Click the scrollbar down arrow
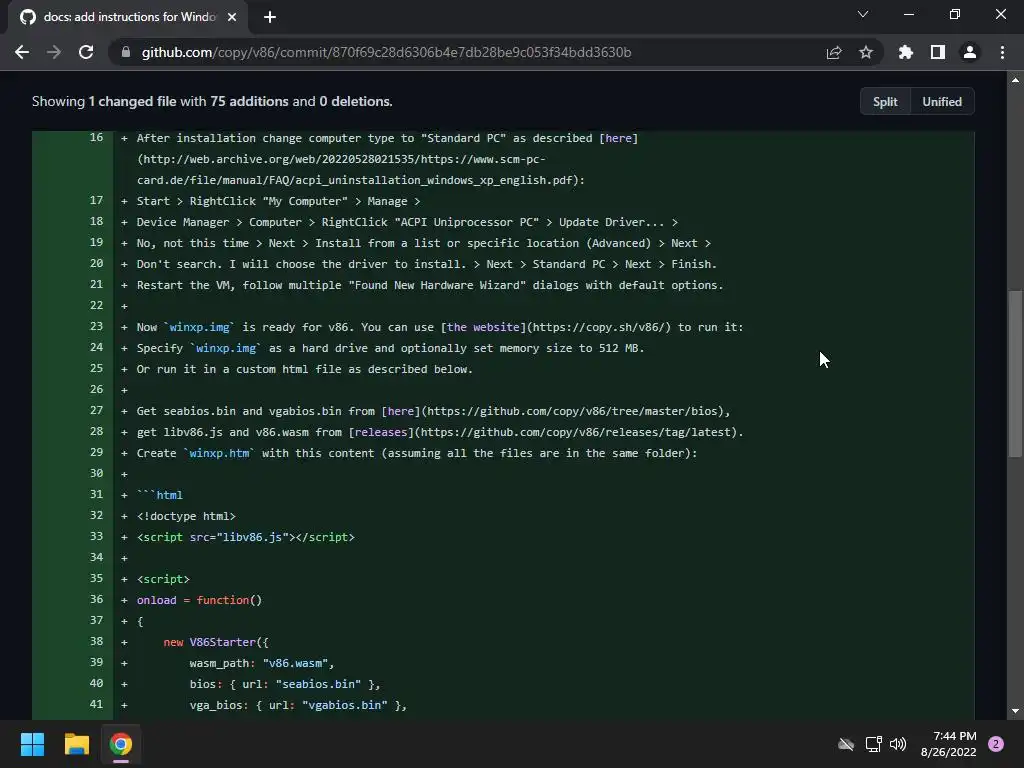Screen dimensions: 1024x768 [x=1015, y=711]
